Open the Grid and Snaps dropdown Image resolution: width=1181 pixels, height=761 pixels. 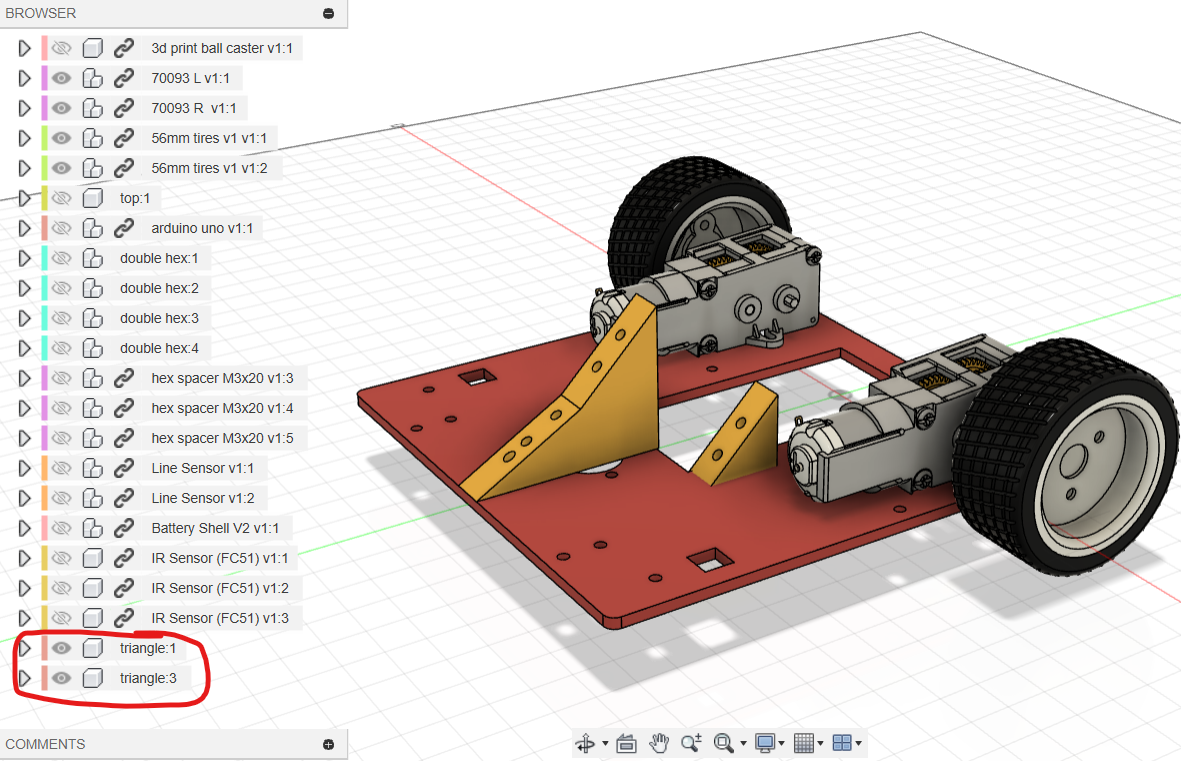[805, 743]
